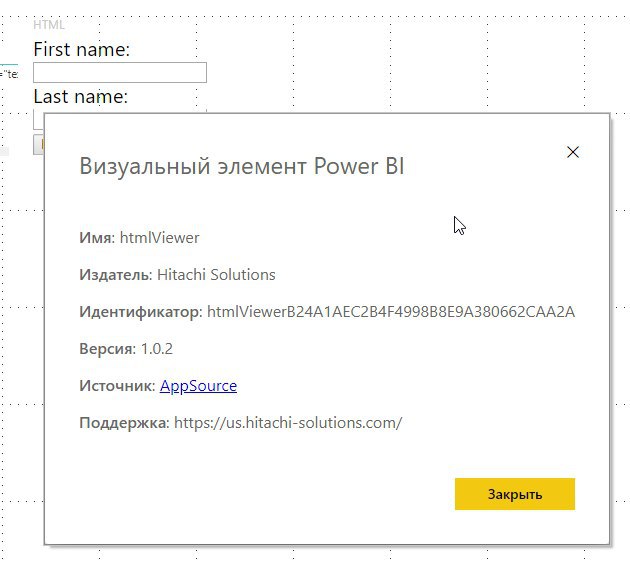
Task: Click the First name input field
Action: pos(120,72)
